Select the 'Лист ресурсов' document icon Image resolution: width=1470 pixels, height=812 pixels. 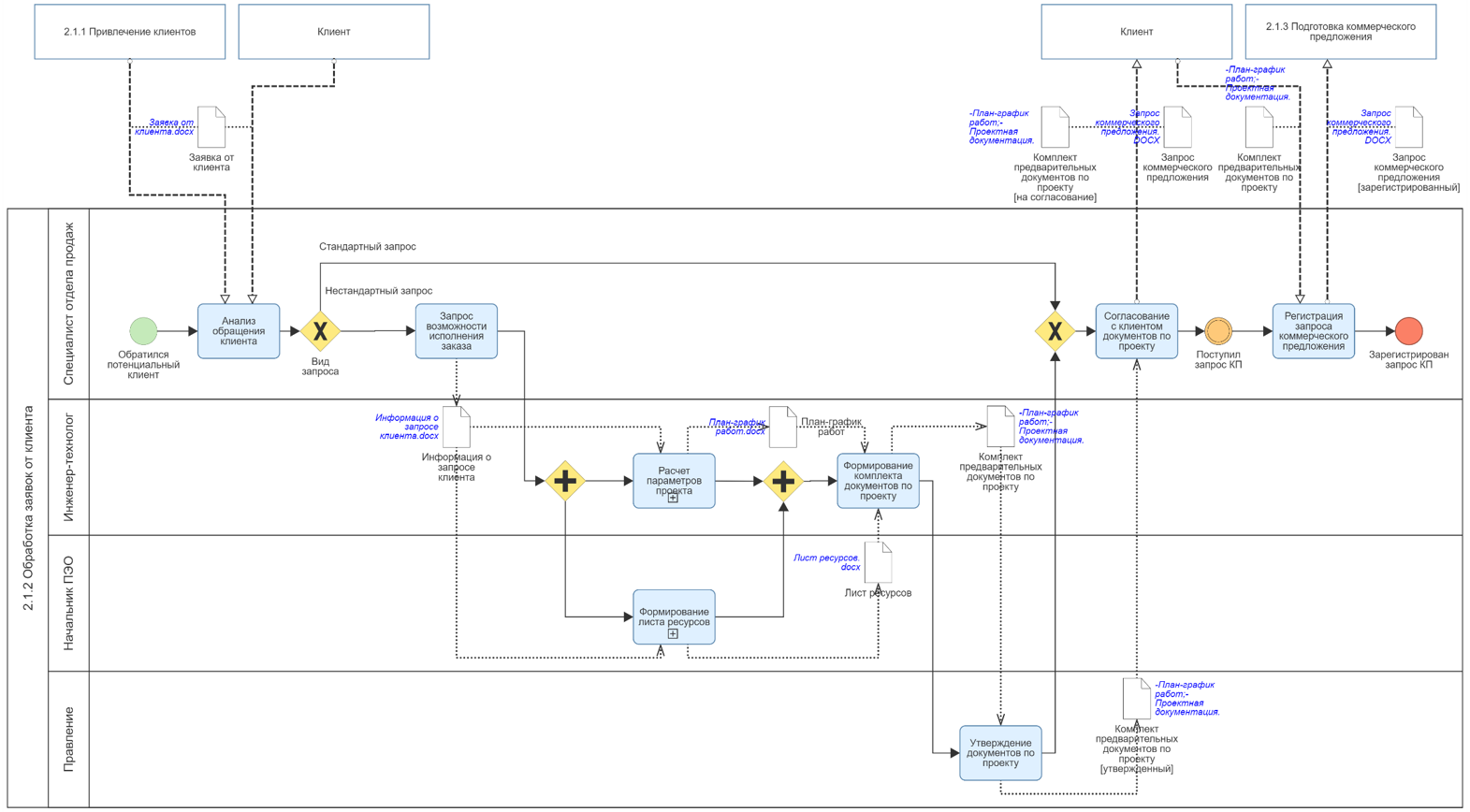coord(879,562)
